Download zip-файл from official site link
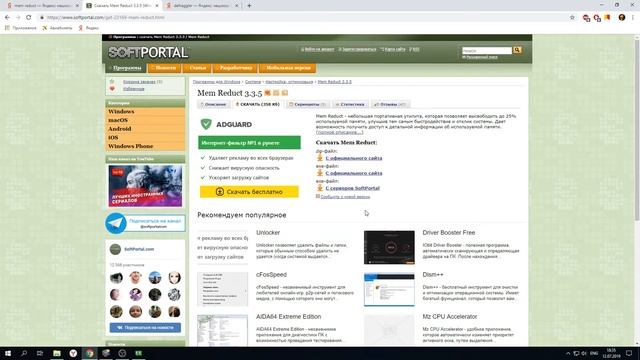The width and height of the screenshot is (640, 360). 353,158
